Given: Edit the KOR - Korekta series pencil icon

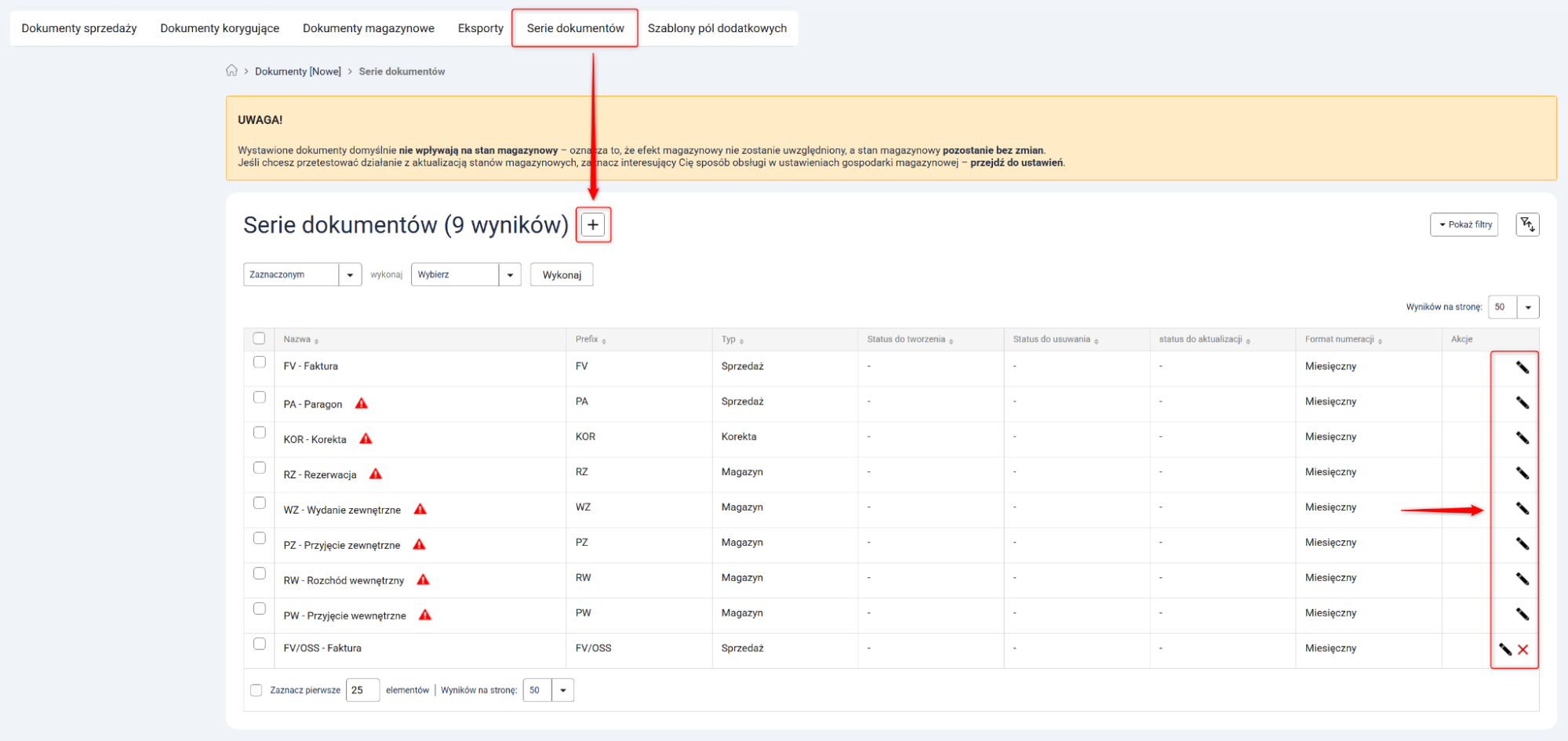Looking at the screenshot, I should pos(1522,438).
